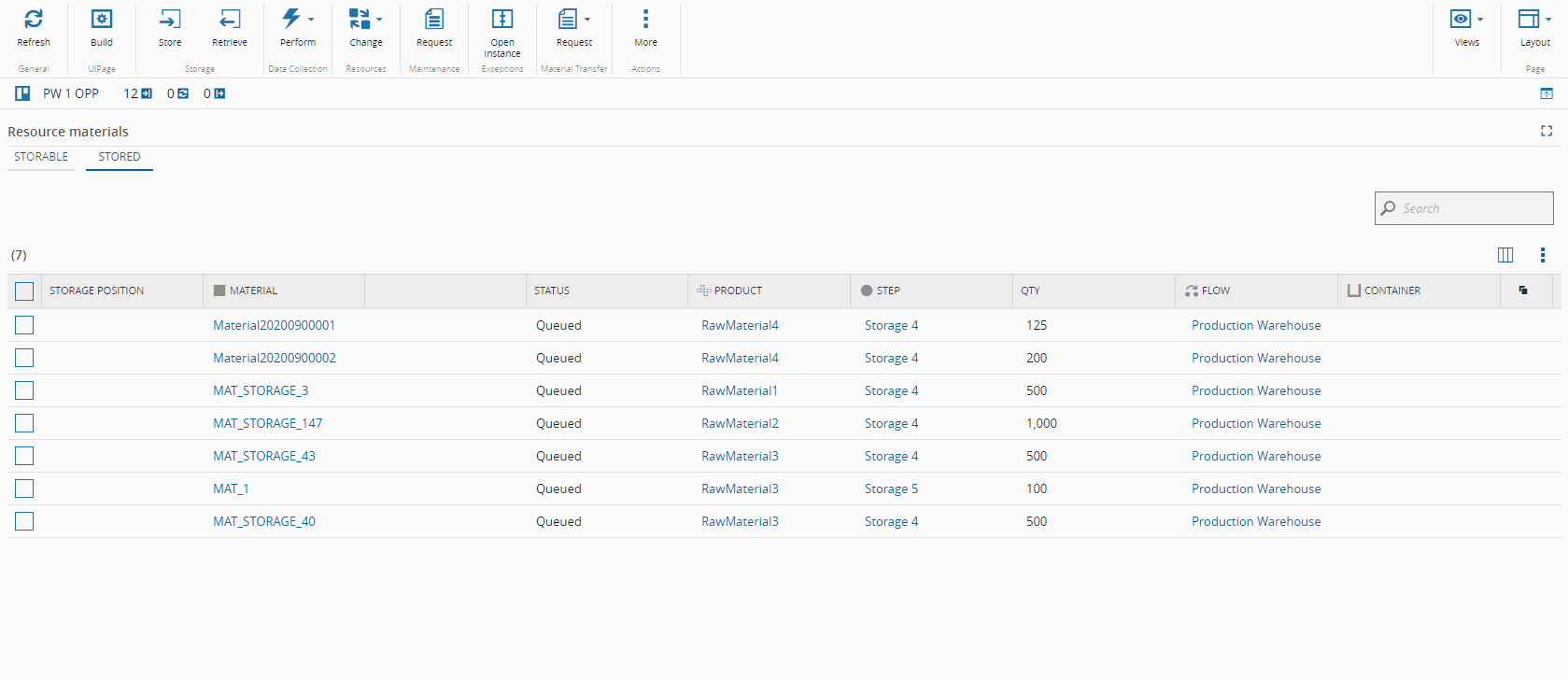Expand Resource materials to full screen
Viewport: 1568px width, 680px height.
point(1547,131)
